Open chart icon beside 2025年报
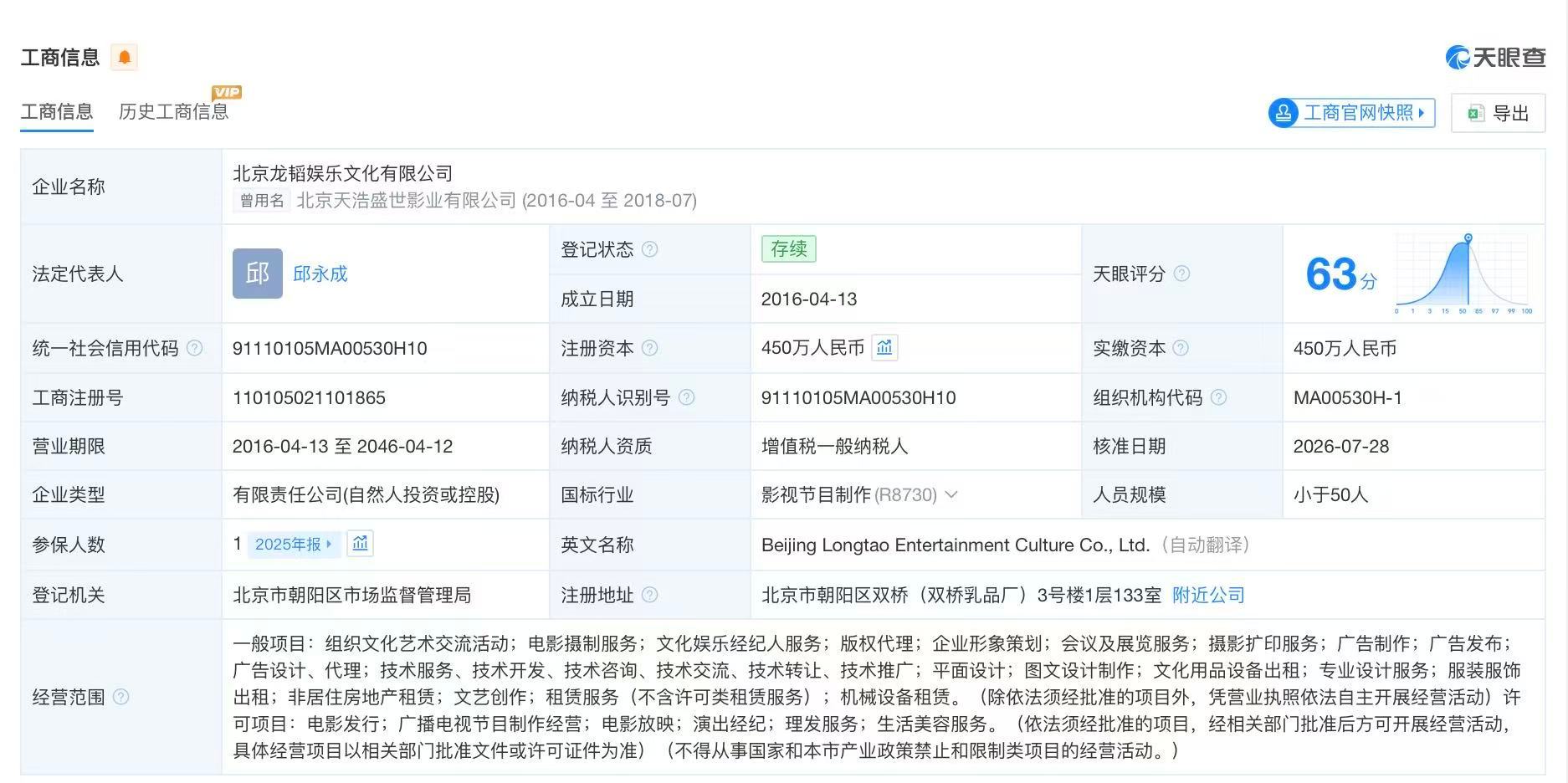 tap(360, 544)
